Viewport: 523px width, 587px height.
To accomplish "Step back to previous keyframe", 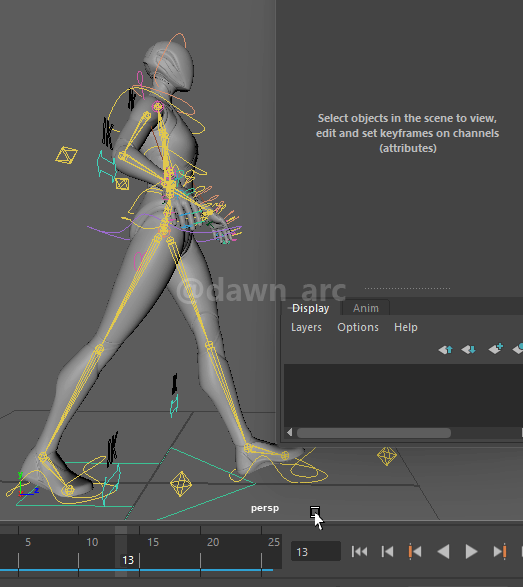I will (415, 551).
